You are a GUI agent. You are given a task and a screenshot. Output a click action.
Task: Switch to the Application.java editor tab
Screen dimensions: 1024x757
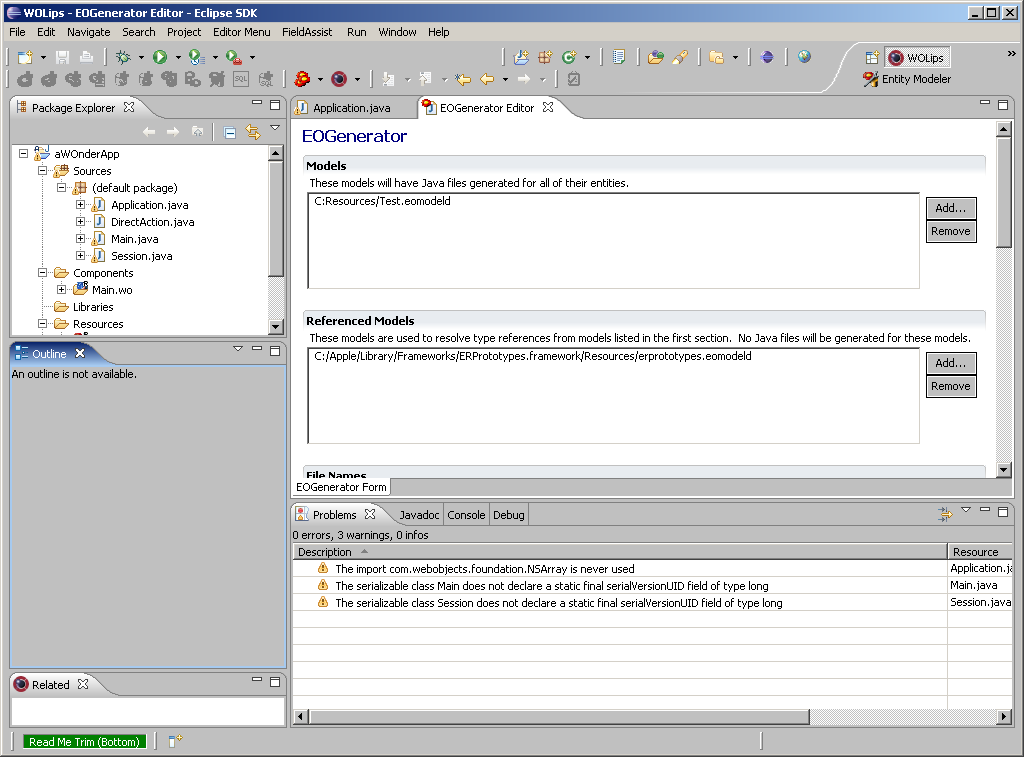tap(351, 108)
